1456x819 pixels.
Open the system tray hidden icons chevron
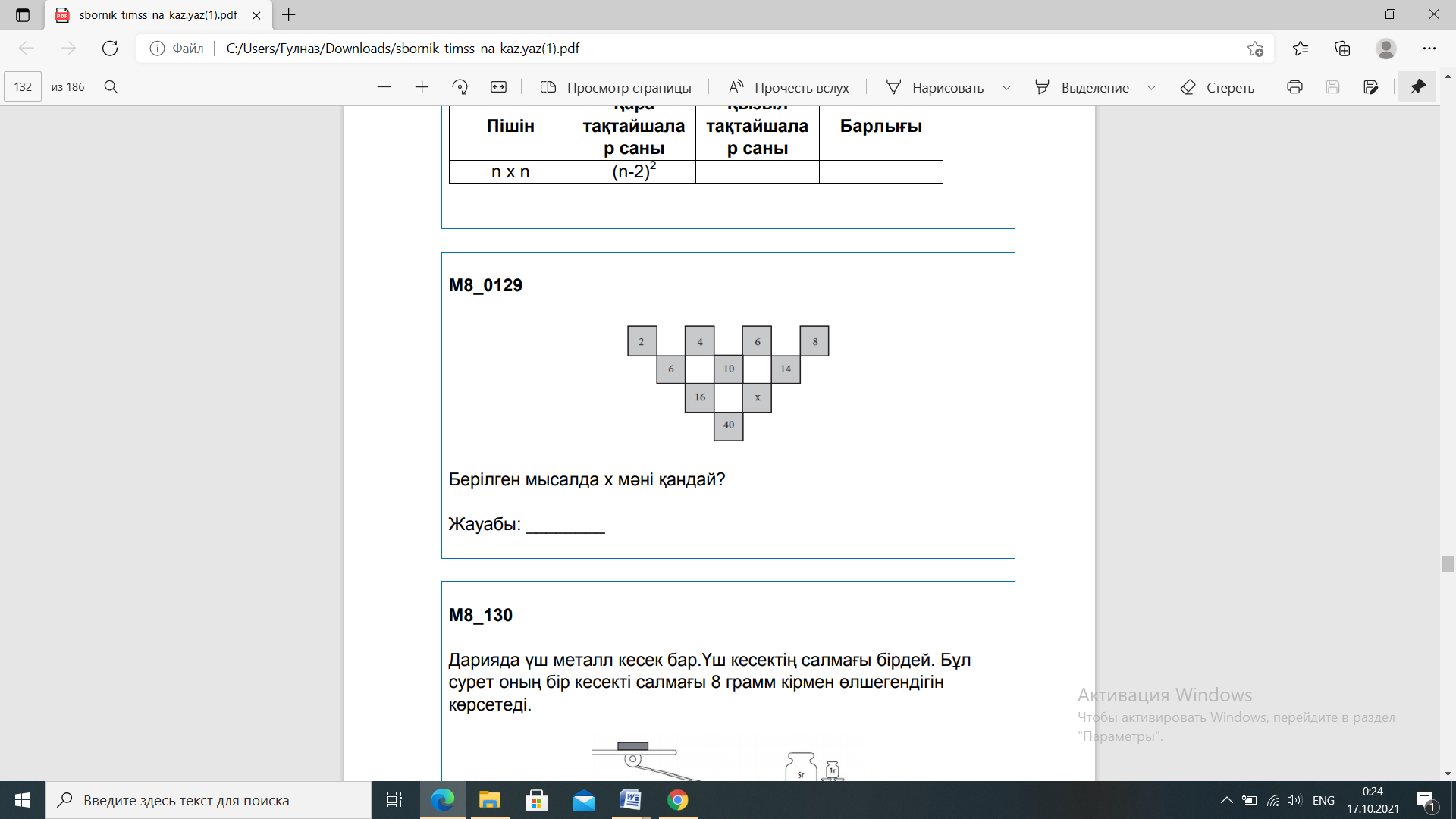point(1226,800)
